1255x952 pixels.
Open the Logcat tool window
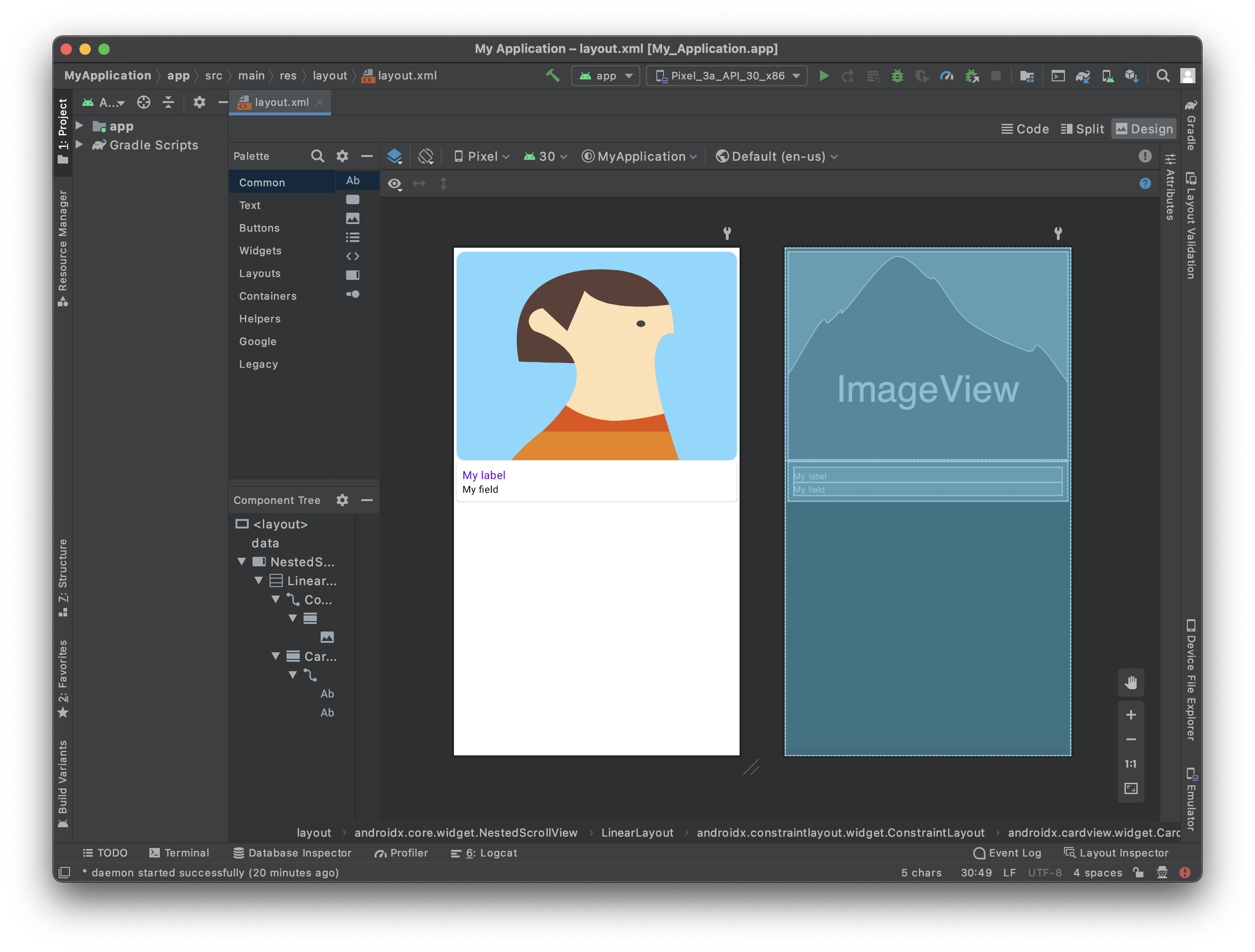point(483,852)
